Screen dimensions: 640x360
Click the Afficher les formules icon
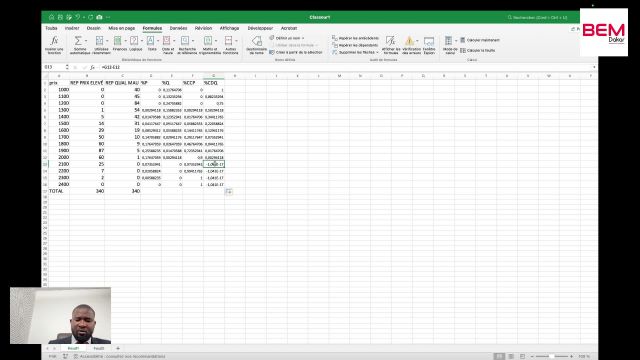tap(391, 41)
